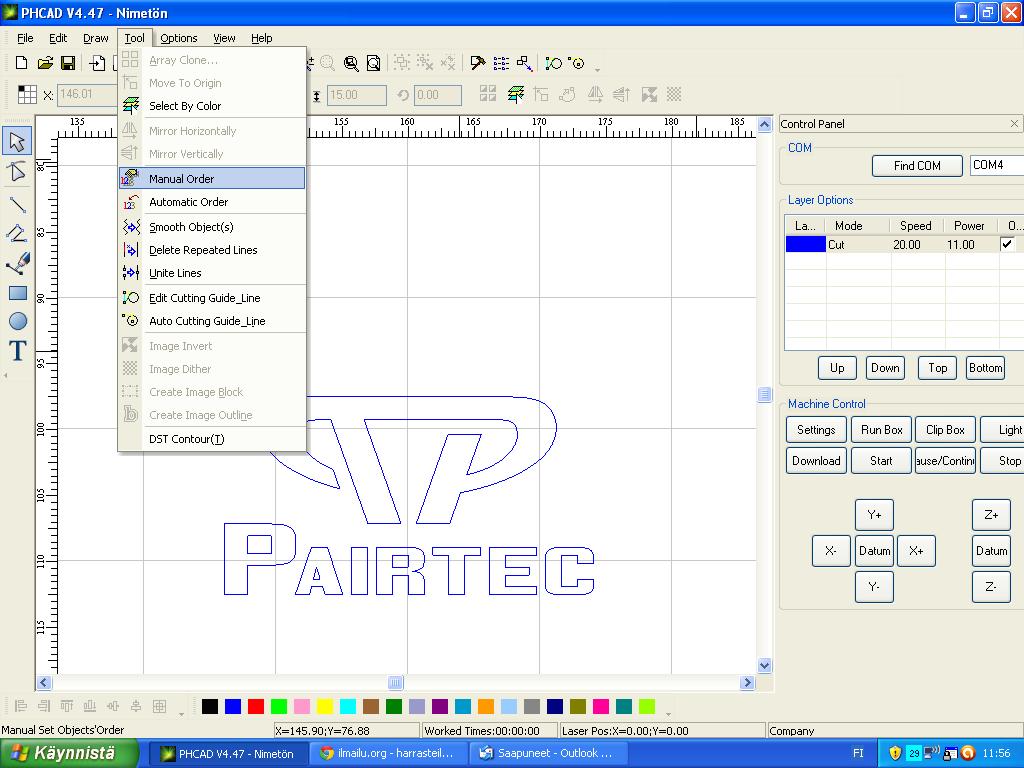Activate the arrow selection tool
The width and height of the screenshot is (1024, 768).
point(17,141)
